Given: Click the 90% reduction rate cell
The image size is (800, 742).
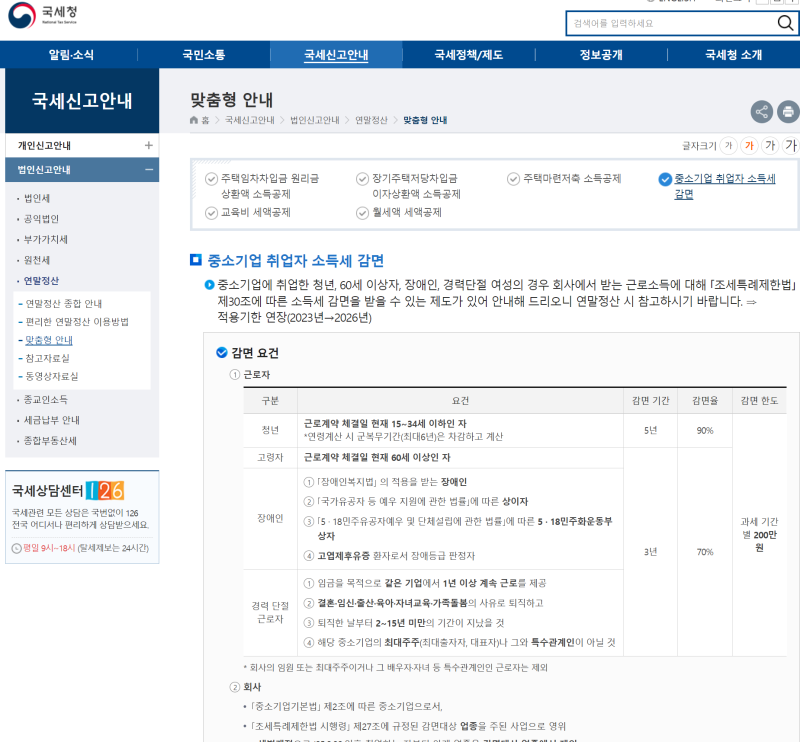Looking at the screenshot, I should (705, 430).
